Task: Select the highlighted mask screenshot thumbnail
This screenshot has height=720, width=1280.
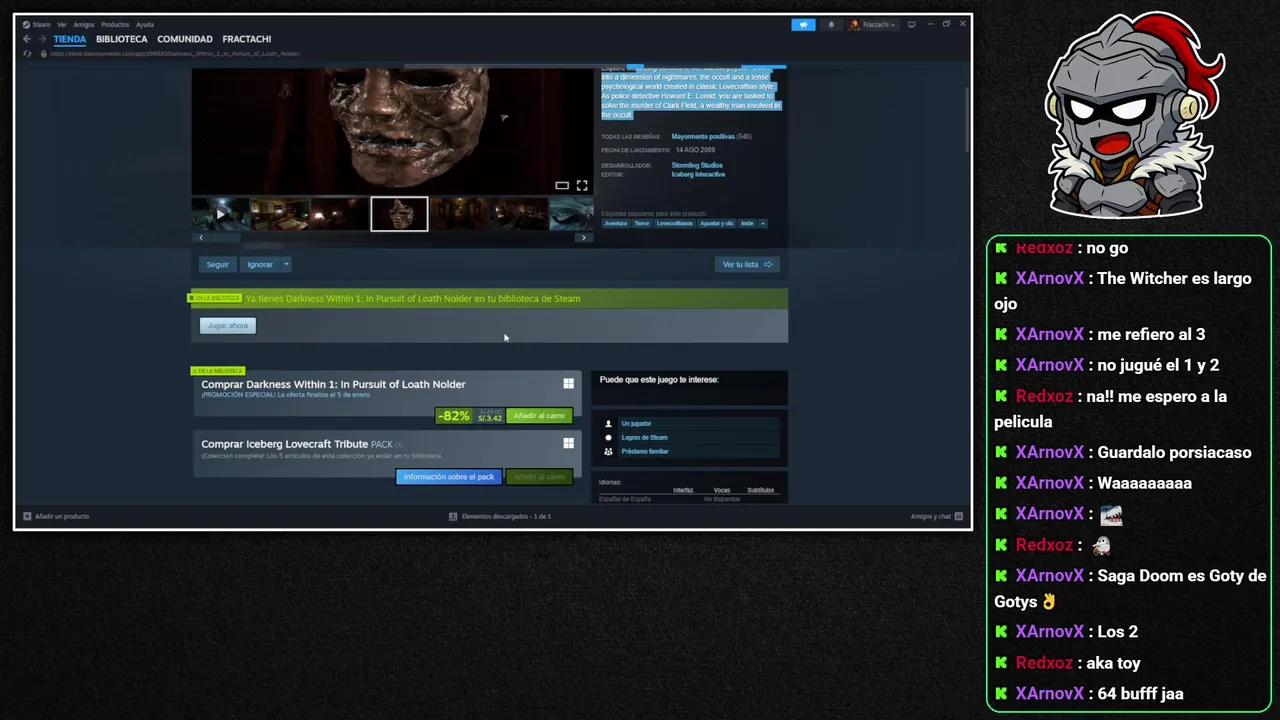Action: pyautogui.click(x=399, y=214)
